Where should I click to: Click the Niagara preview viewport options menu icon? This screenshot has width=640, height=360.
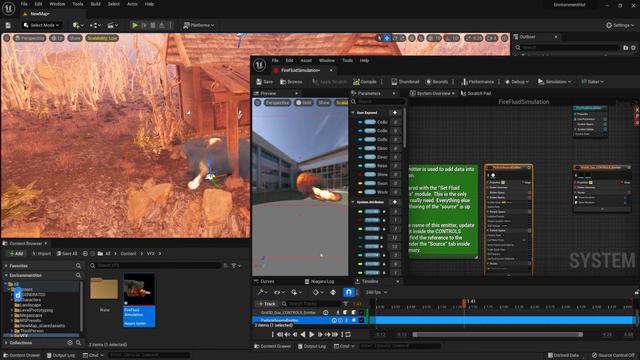[x=258, y=103]
